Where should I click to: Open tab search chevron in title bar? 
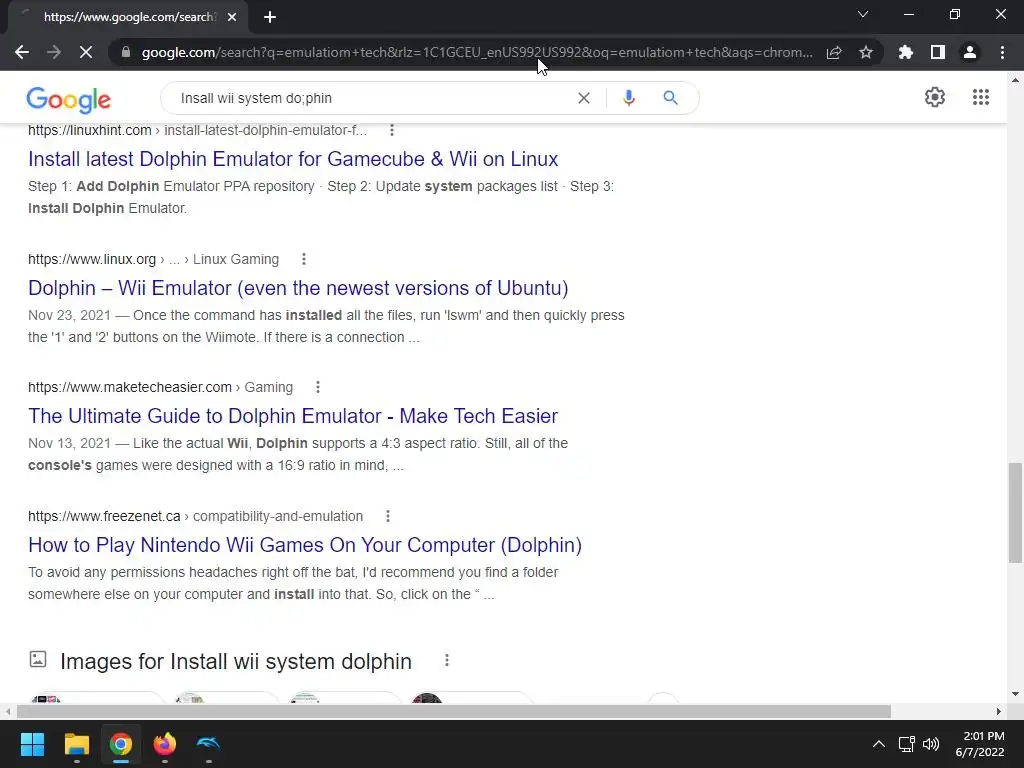(863, 14)
